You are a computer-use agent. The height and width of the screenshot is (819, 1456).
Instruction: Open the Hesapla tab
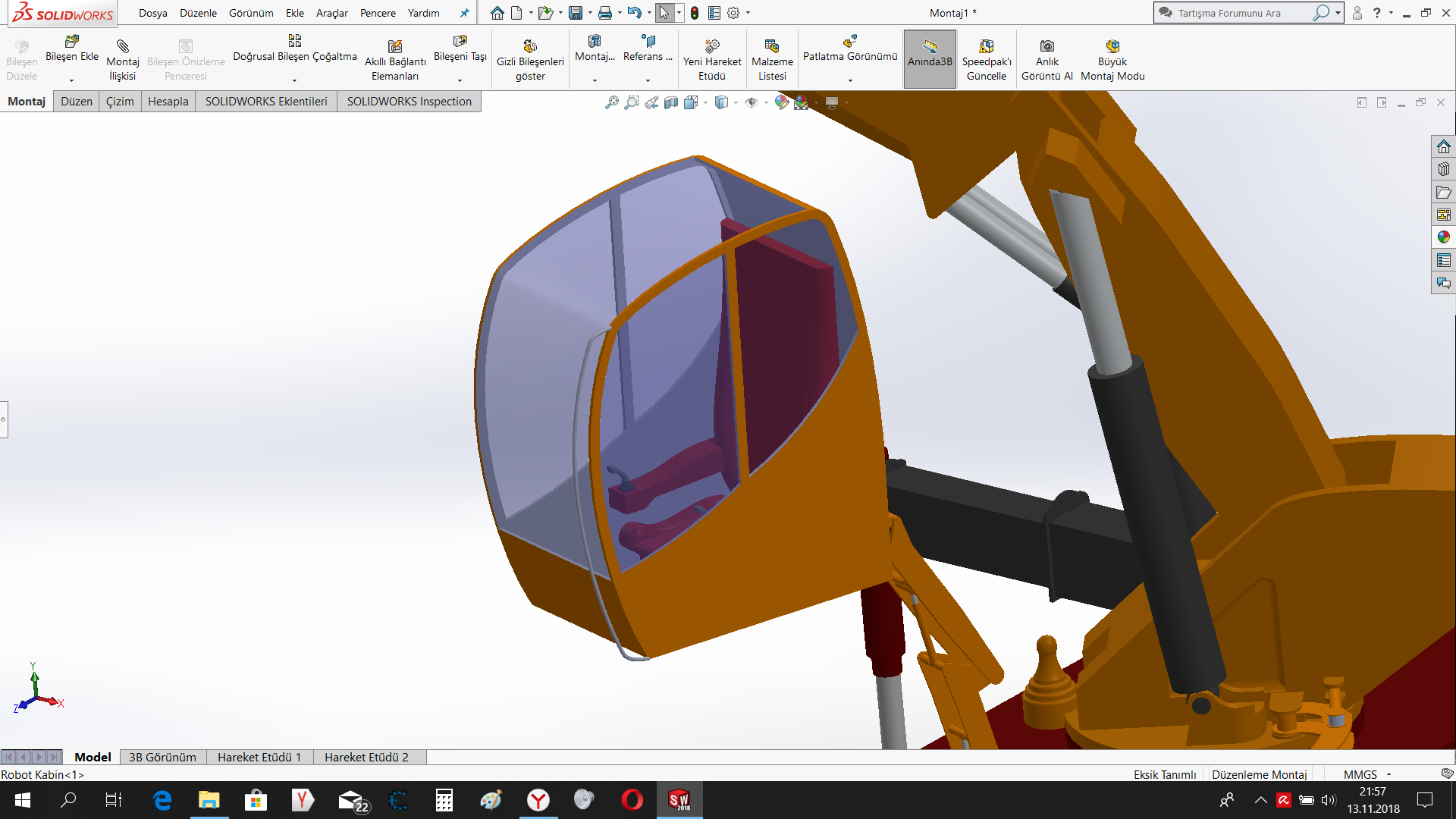[x=168, y=102]
